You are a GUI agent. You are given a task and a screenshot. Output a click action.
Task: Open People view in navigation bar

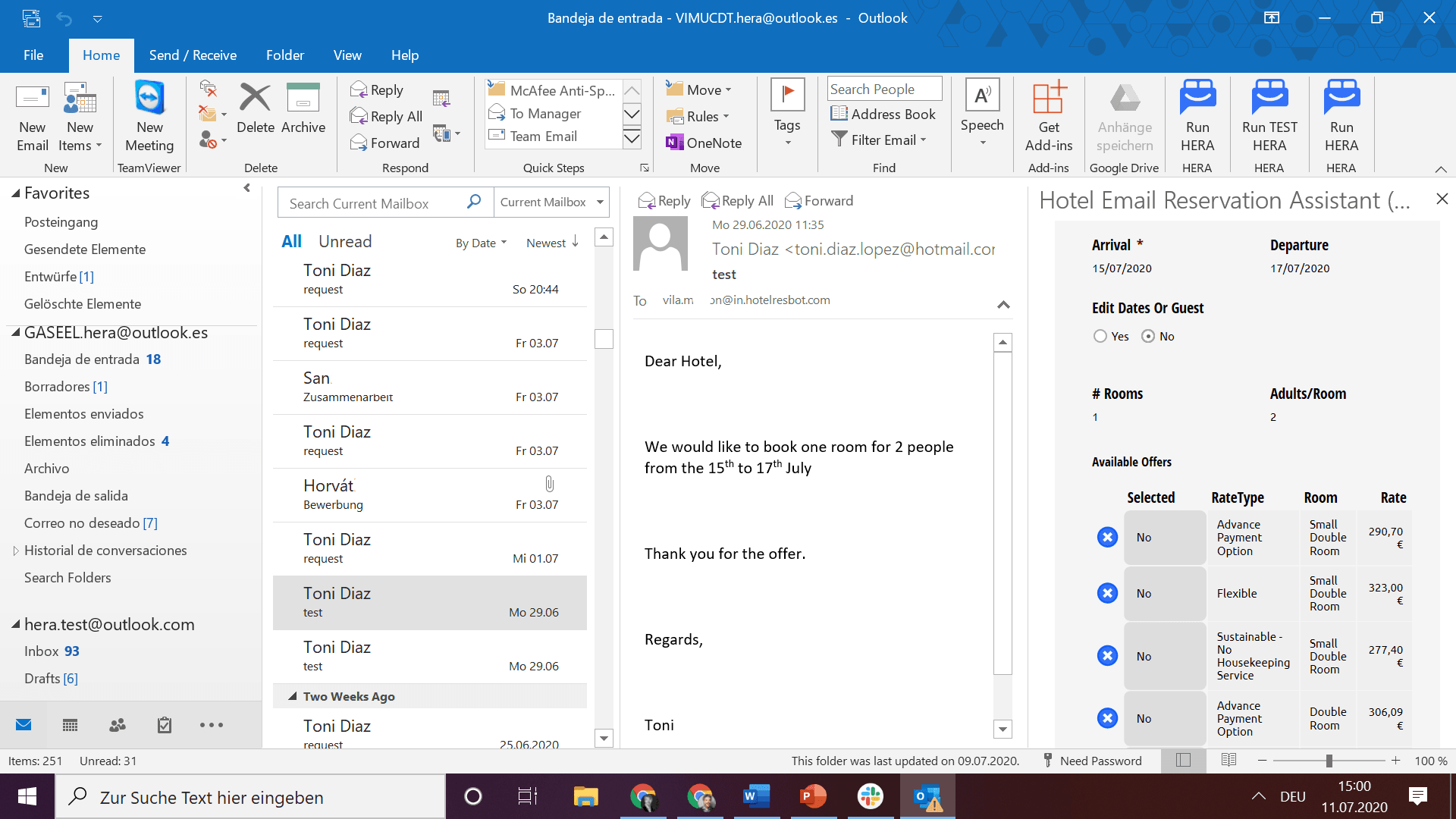click(x=118, y=726)
